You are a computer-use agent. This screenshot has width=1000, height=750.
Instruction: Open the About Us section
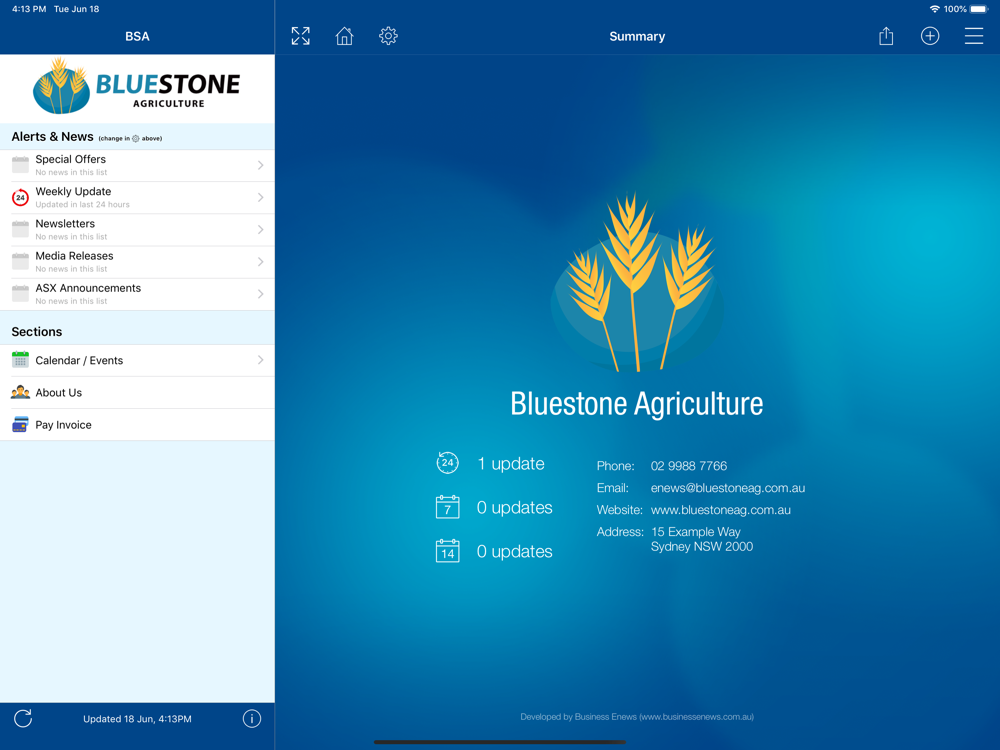point(137,392)
